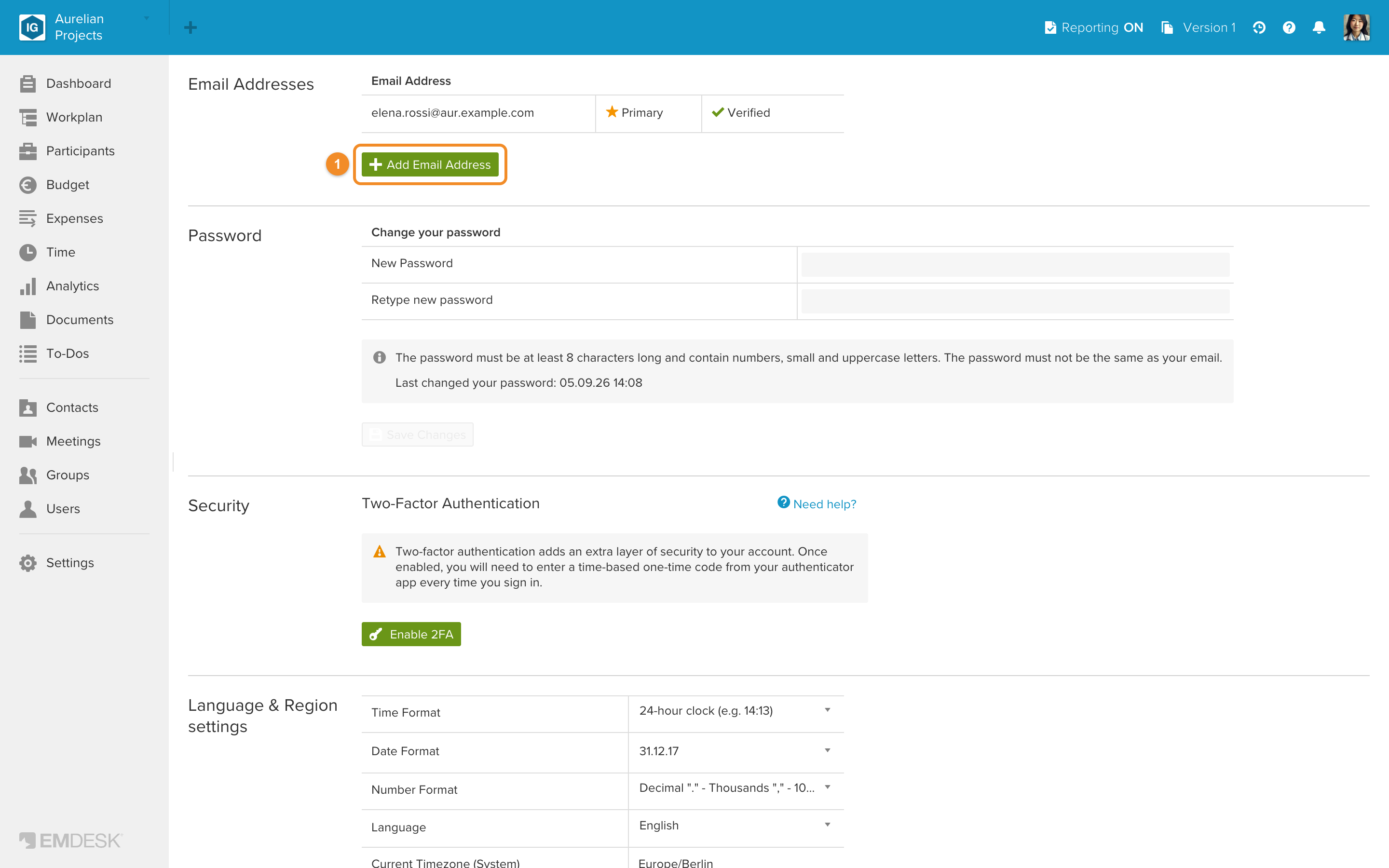Open Analytics in the sidebar
The width and height of the screenshot is (1389, 868).
tap(58, 286)
